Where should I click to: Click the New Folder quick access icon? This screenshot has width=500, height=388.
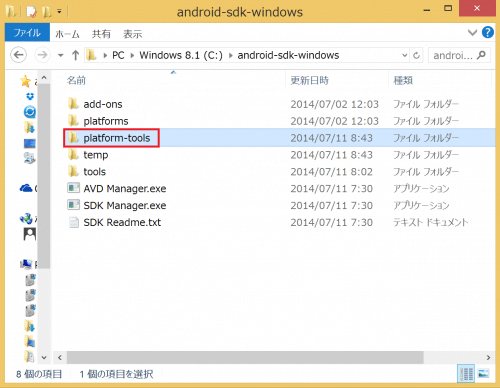[47, 12]
